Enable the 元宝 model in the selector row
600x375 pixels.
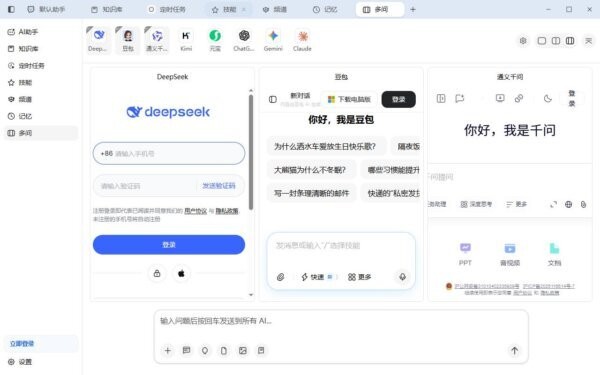click(215, 40)
